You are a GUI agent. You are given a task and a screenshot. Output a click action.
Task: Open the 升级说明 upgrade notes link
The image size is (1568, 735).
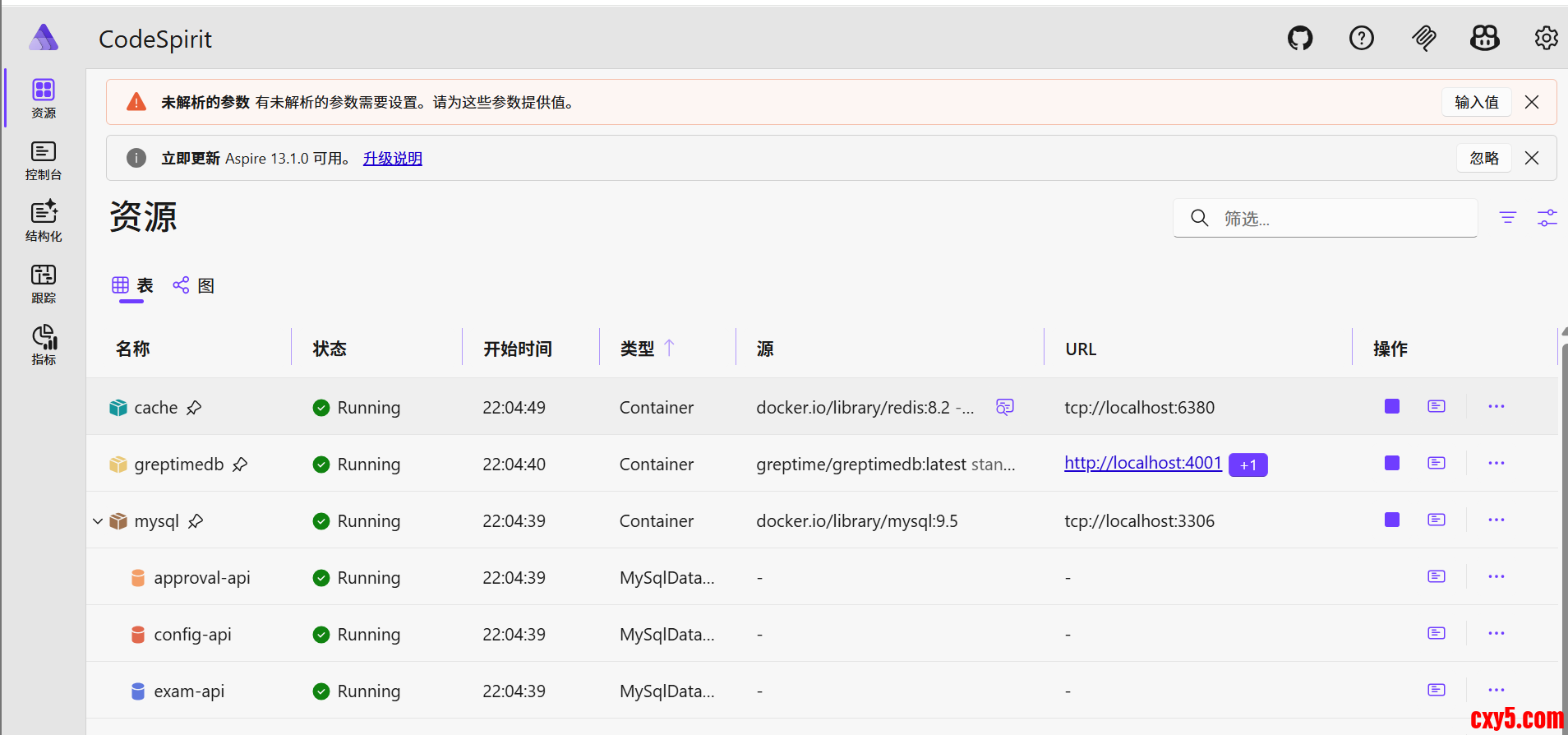(392, 159)
